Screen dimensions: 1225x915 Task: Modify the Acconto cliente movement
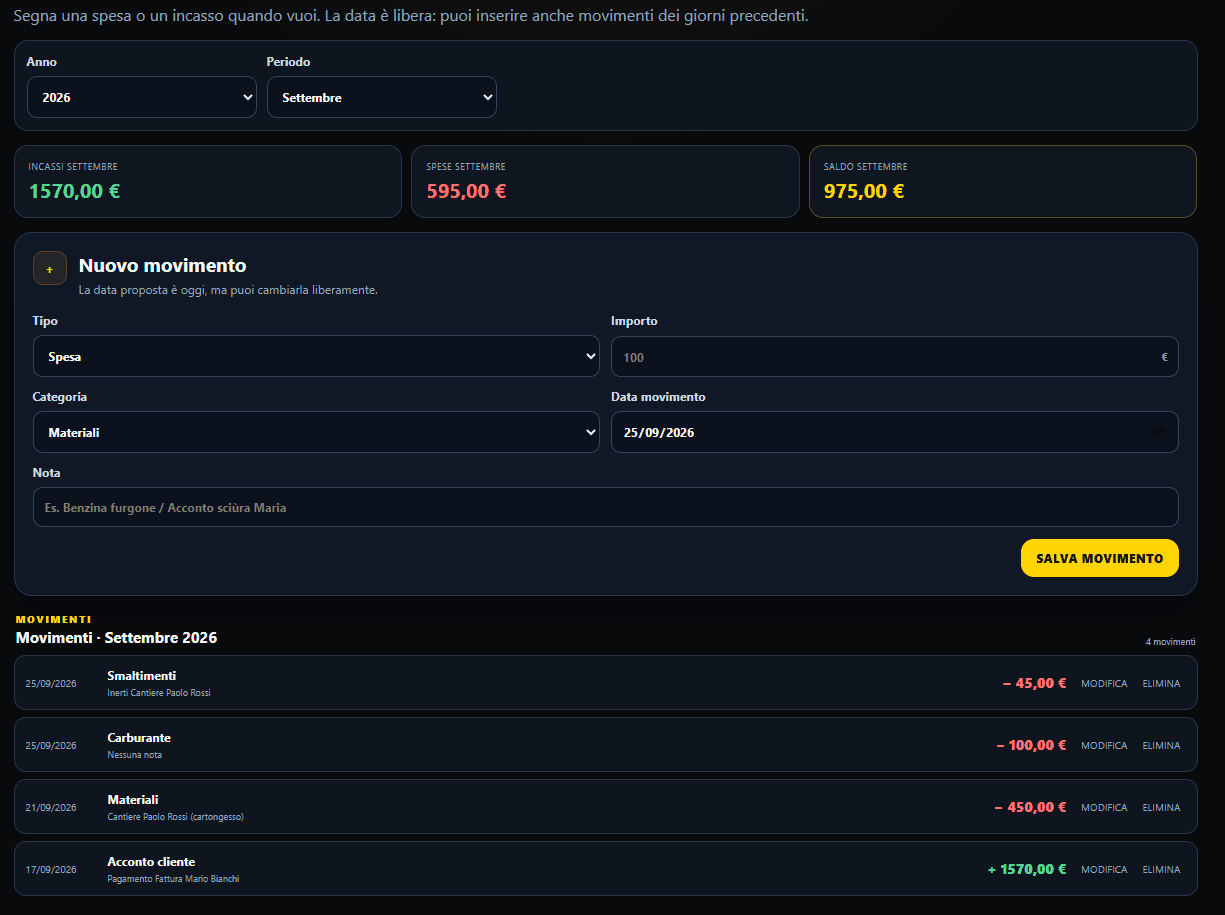click(1104, 870)
